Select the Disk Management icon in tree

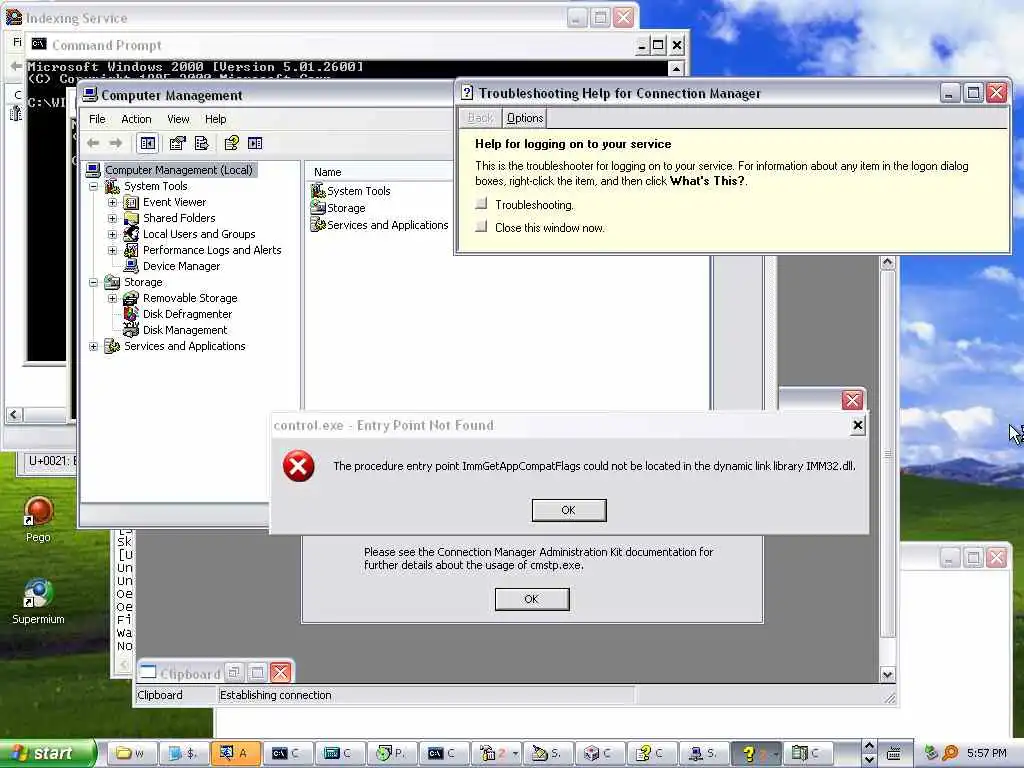coord(131,330)
